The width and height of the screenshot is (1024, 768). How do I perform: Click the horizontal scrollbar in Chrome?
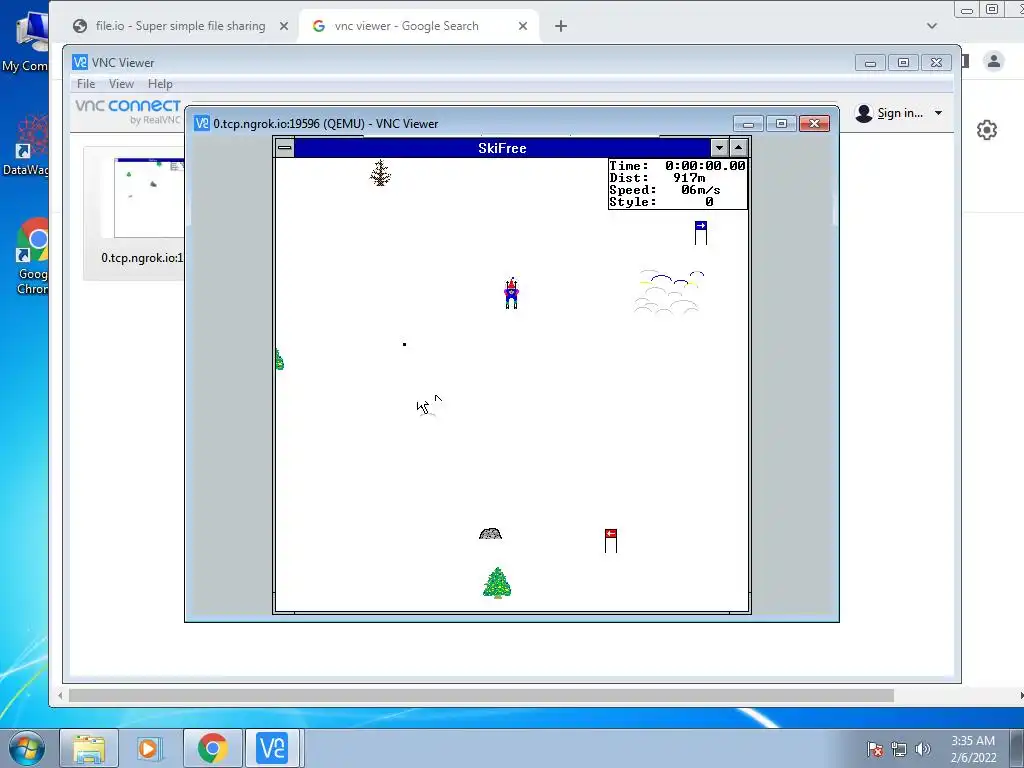click(481, 696)
